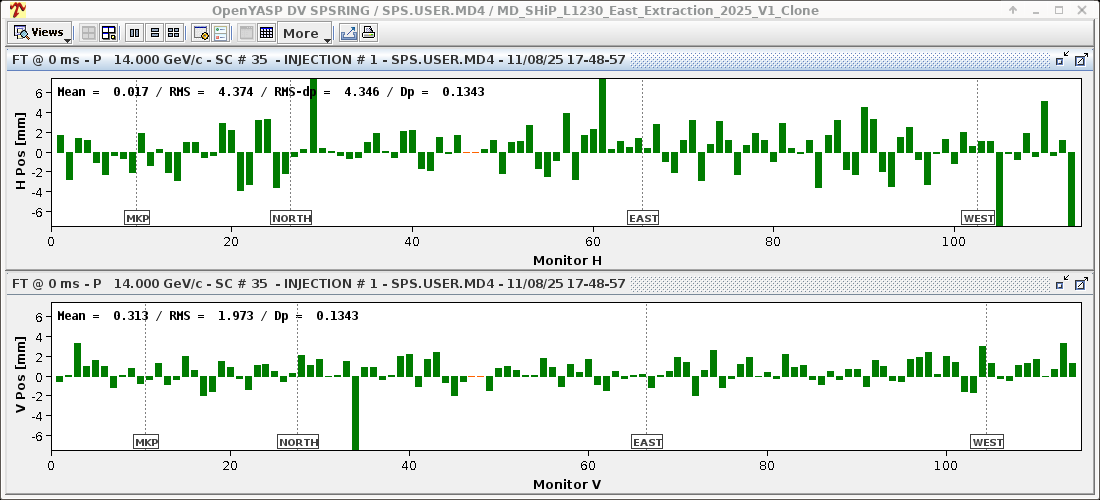Expand the More dropdown button
This screenshot has width=1100, height=500.
tap(305, 33)
